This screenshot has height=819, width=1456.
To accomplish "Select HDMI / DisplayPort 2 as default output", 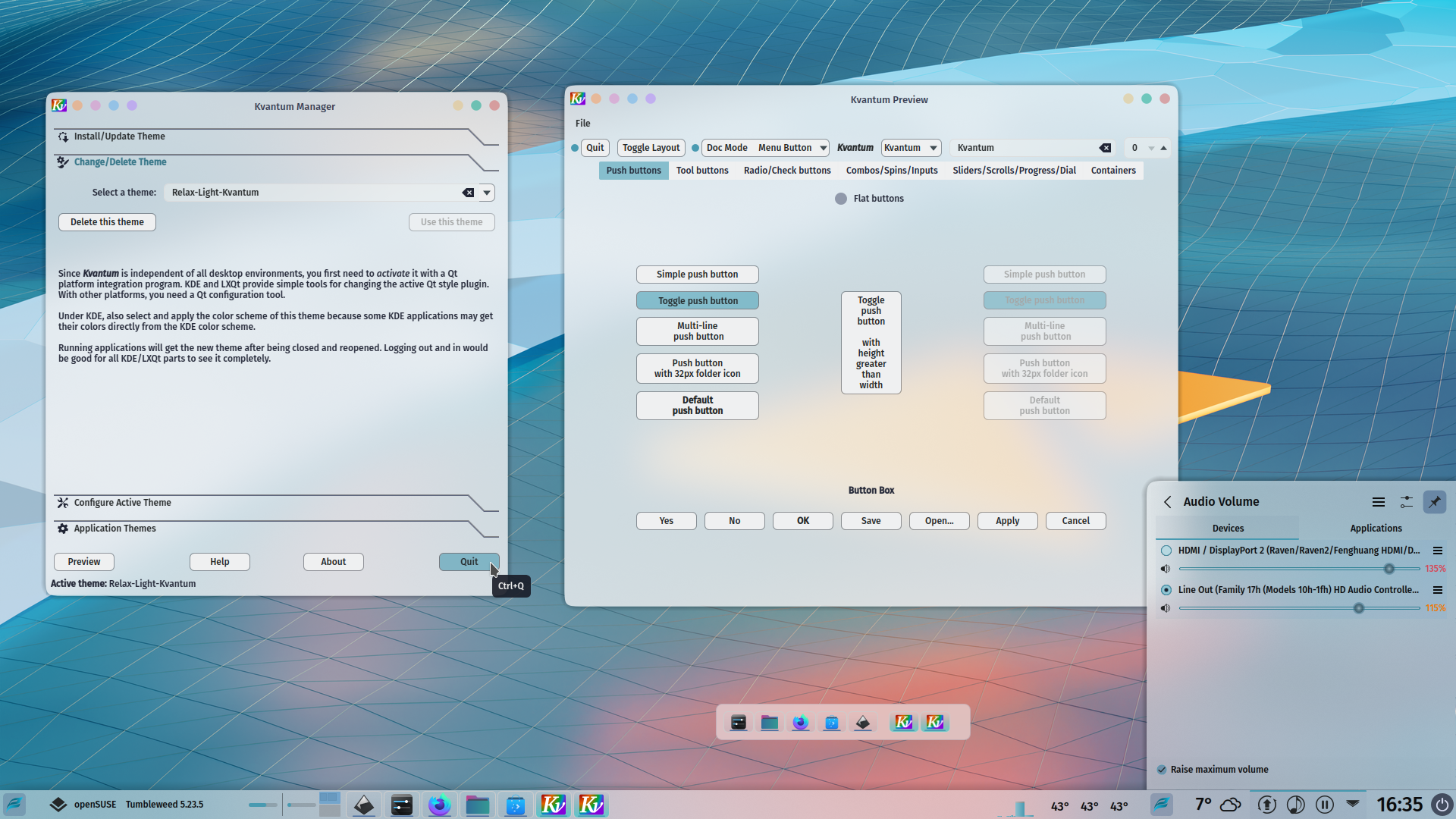I will [x=1166, y=551].
